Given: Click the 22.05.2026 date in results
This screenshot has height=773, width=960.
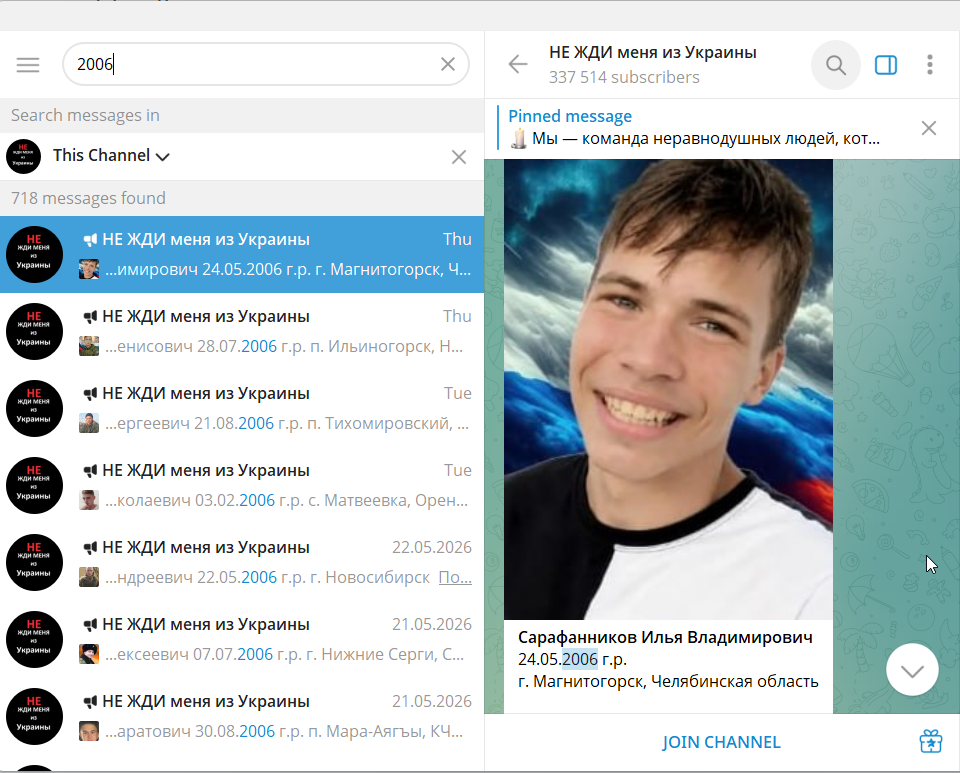Looking at the screenshot, I should 432,547.
